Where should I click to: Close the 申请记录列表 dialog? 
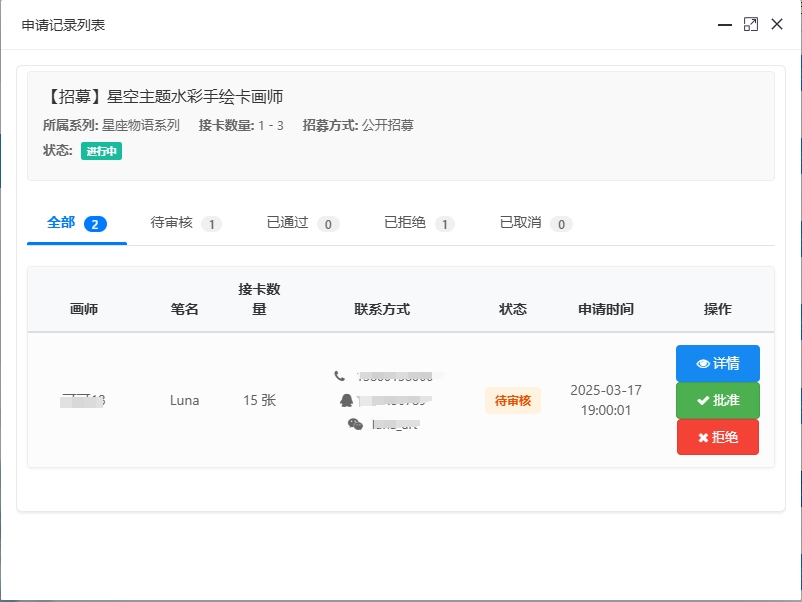click(x=777, y=25)
